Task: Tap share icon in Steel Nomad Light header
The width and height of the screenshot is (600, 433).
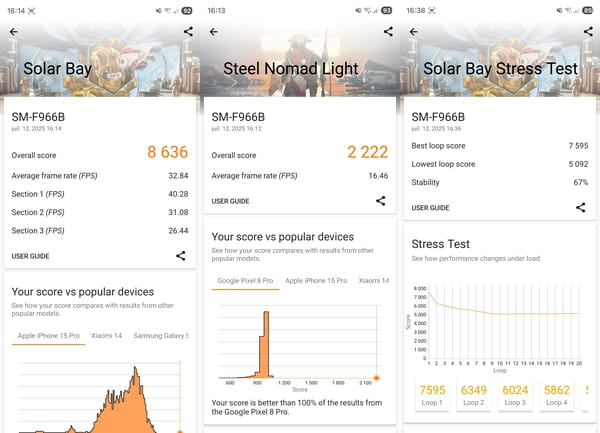Action: point(388,32)
